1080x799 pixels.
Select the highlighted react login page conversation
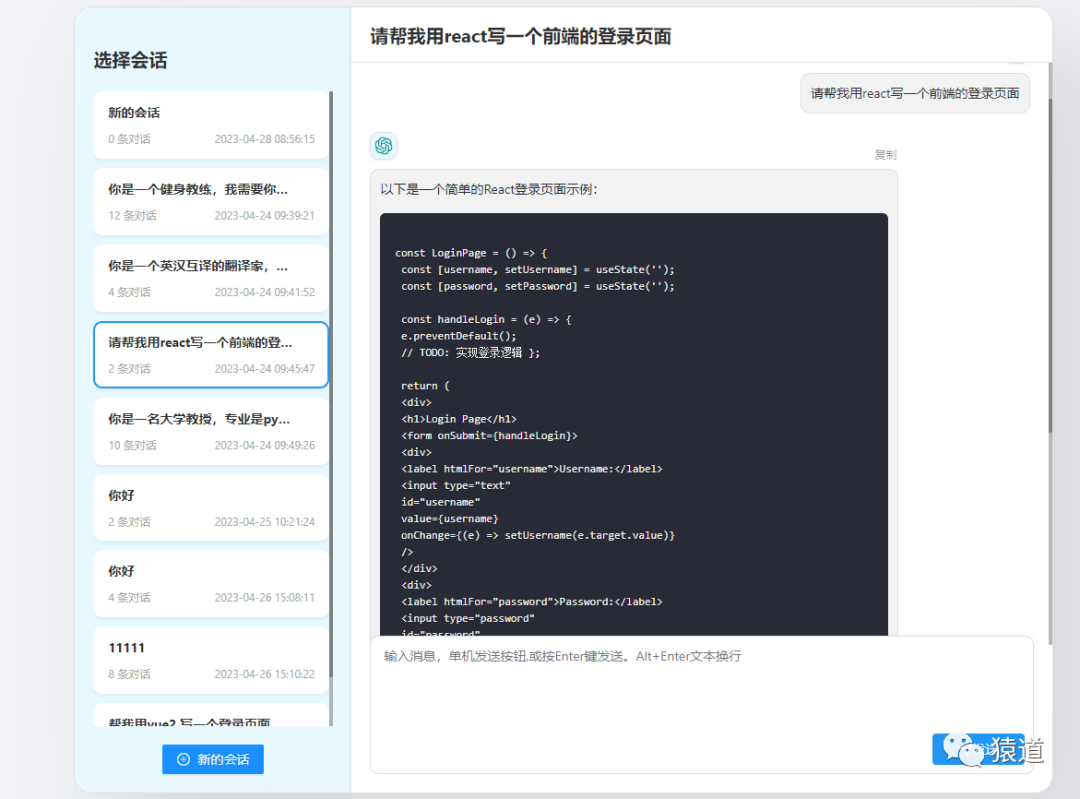point(210,354)
